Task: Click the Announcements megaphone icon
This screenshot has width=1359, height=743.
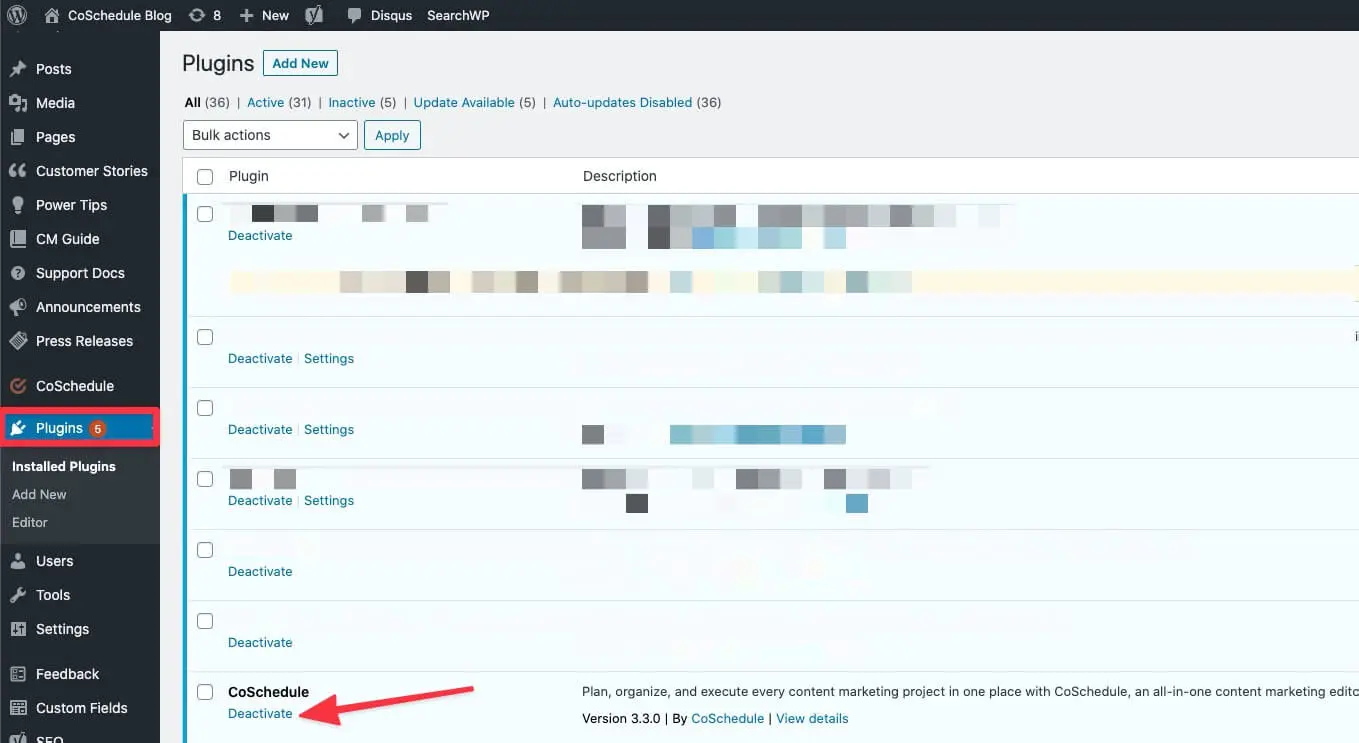Action: (17, 307)
